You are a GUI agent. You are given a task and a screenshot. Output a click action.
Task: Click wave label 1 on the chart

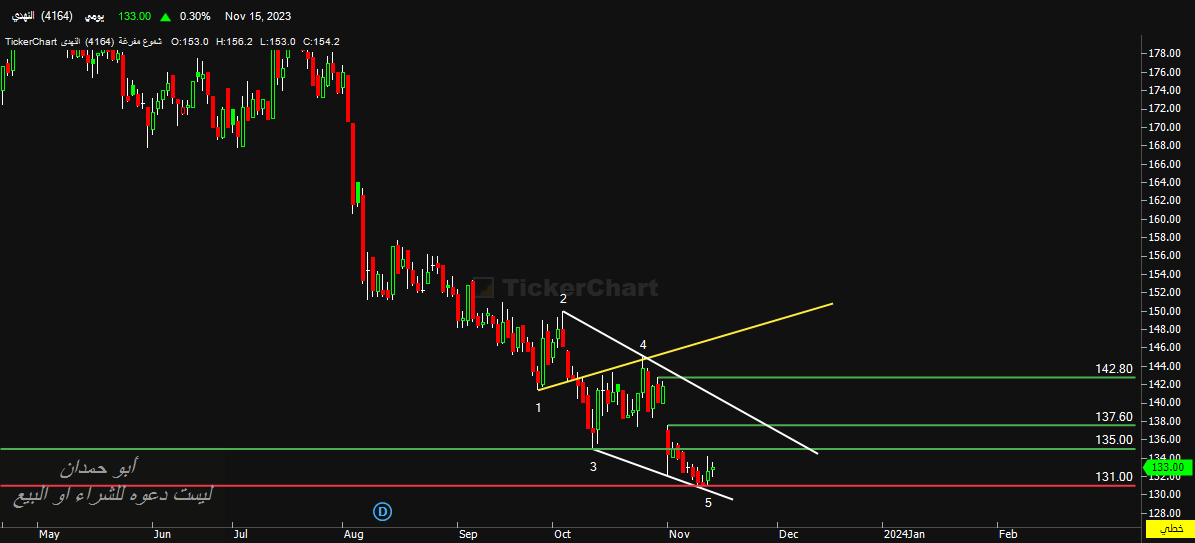(538, 408)
